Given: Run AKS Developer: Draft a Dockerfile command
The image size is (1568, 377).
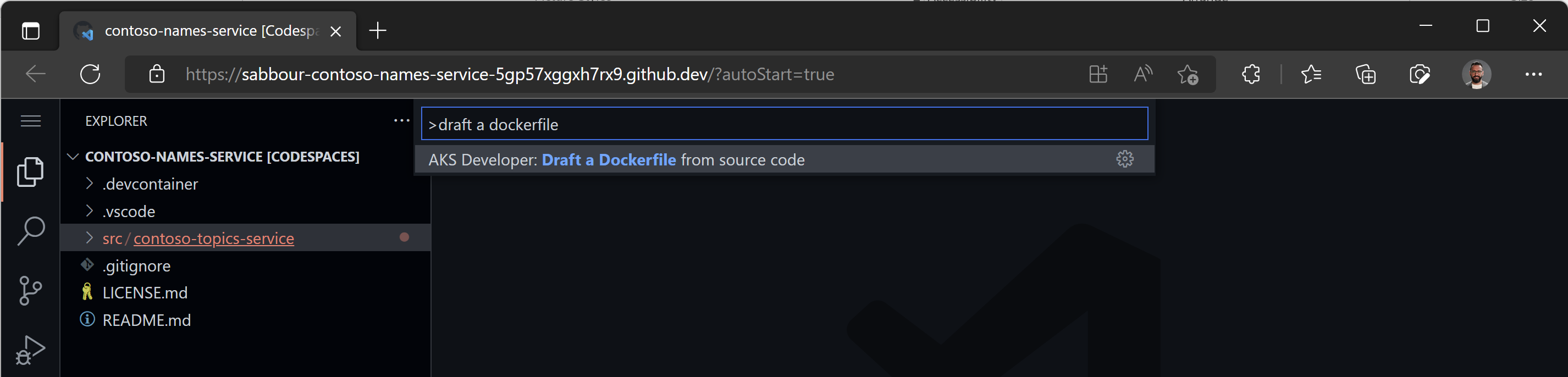Looking at the screenshot, I should click(784, 159).
